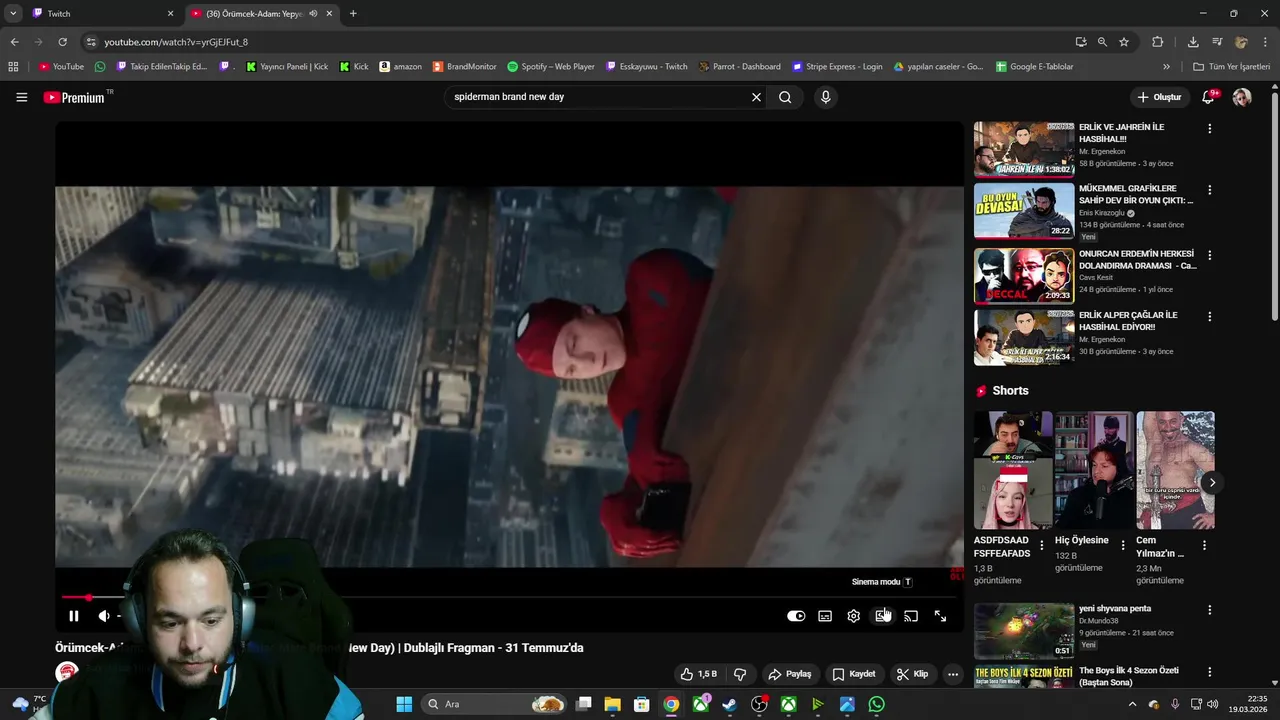Show hidden system tray icons
This screenshot has width=1280, height=720.
(1132, 704)
